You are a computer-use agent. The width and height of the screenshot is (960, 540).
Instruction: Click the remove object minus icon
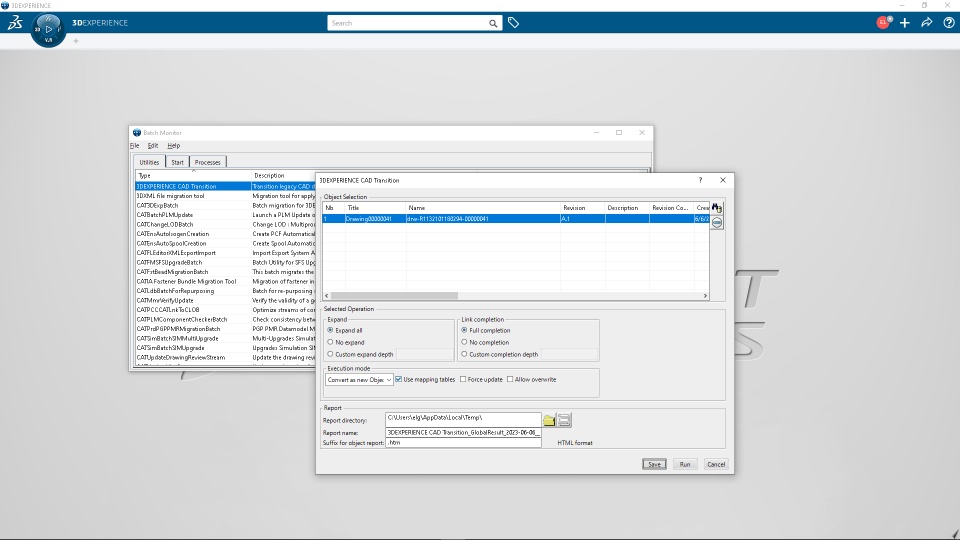(x=717, y=223)
